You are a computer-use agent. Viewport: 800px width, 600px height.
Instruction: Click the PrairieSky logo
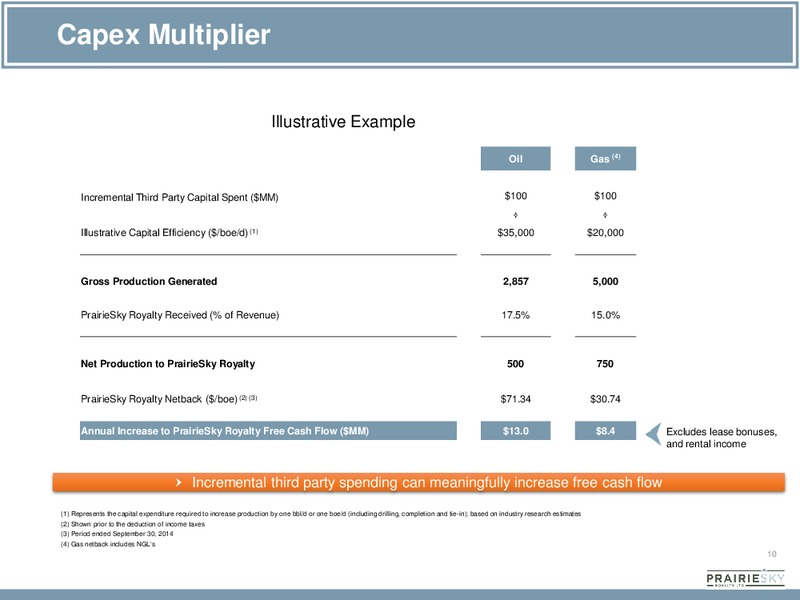745,579
